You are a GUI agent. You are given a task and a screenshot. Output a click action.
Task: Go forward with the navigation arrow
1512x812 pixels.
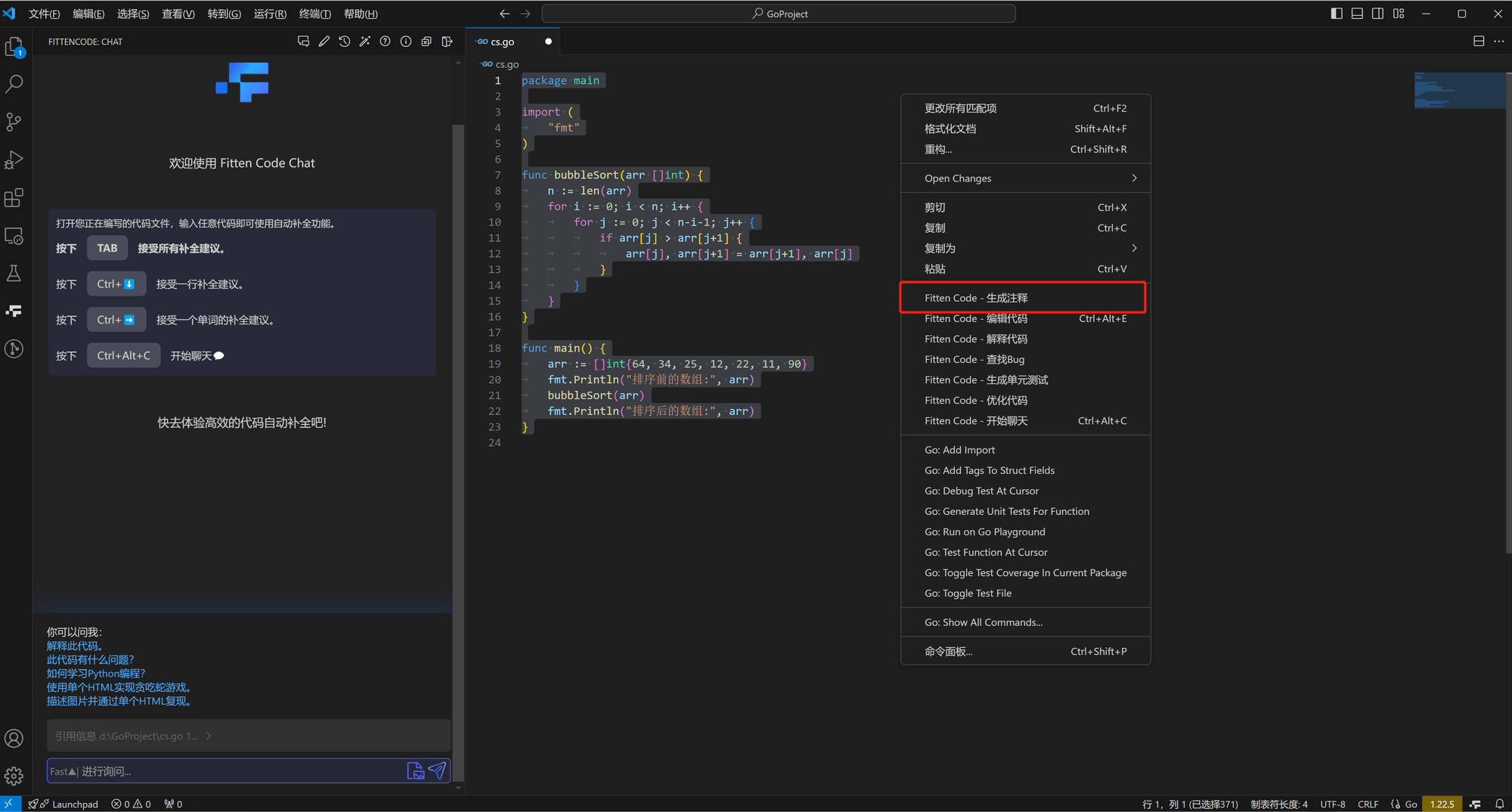tap(525, 14)
